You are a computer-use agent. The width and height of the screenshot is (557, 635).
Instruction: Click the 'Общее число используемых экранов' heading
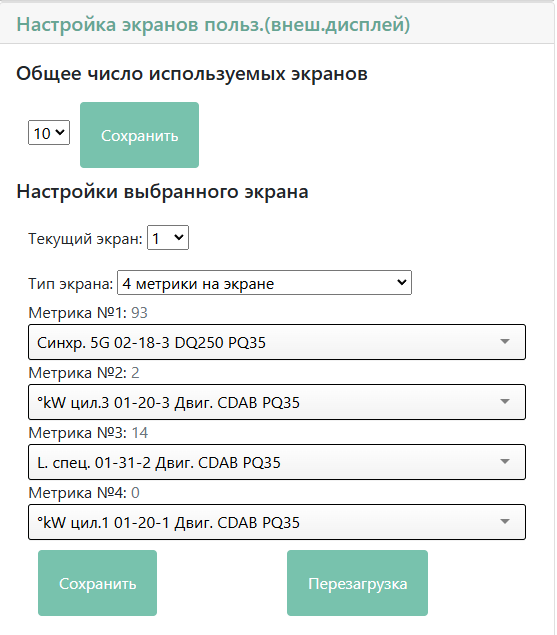click(x=192, y=74)
